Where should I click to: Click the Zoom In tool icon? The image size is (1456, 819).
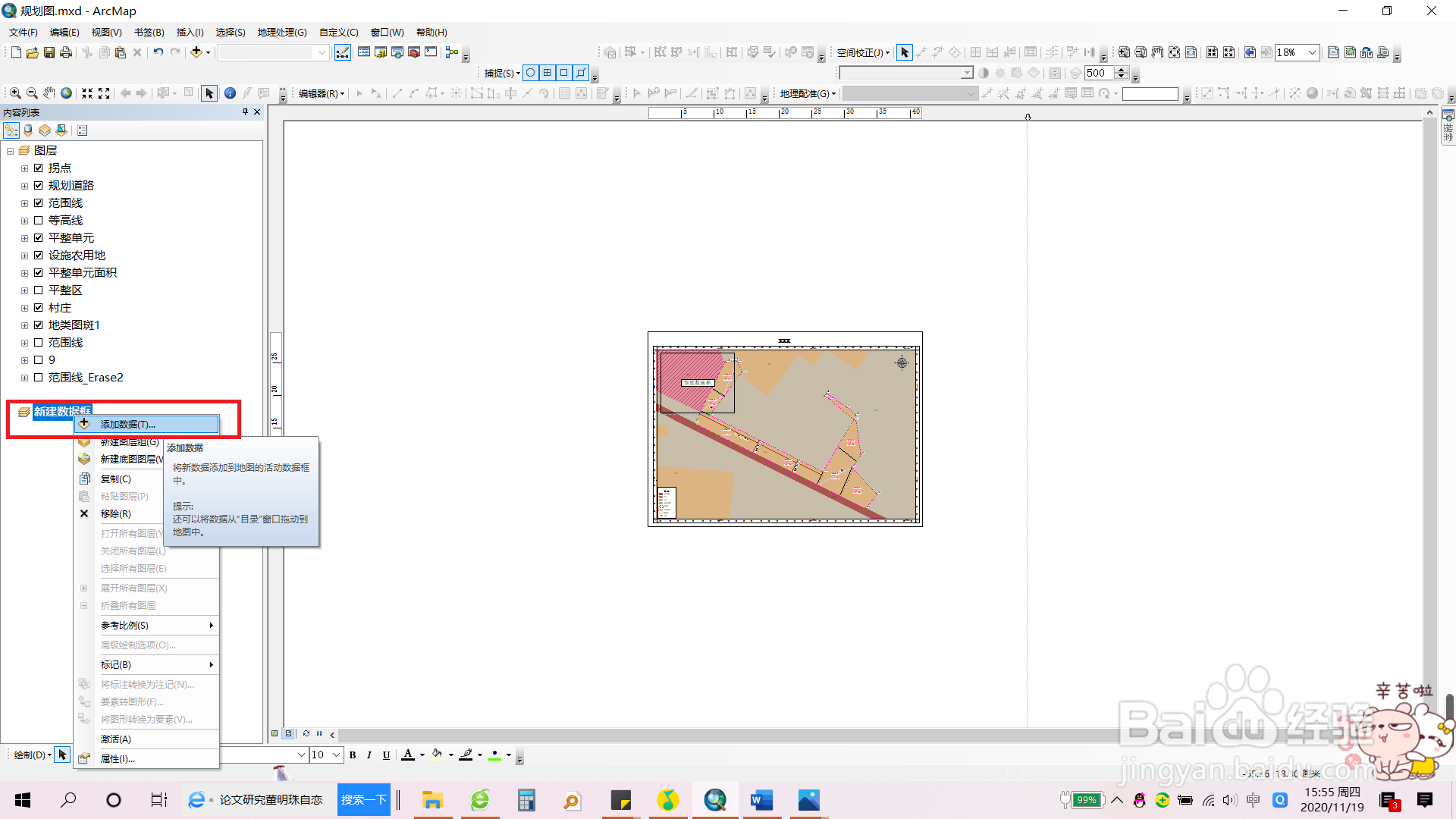[15, 93]
